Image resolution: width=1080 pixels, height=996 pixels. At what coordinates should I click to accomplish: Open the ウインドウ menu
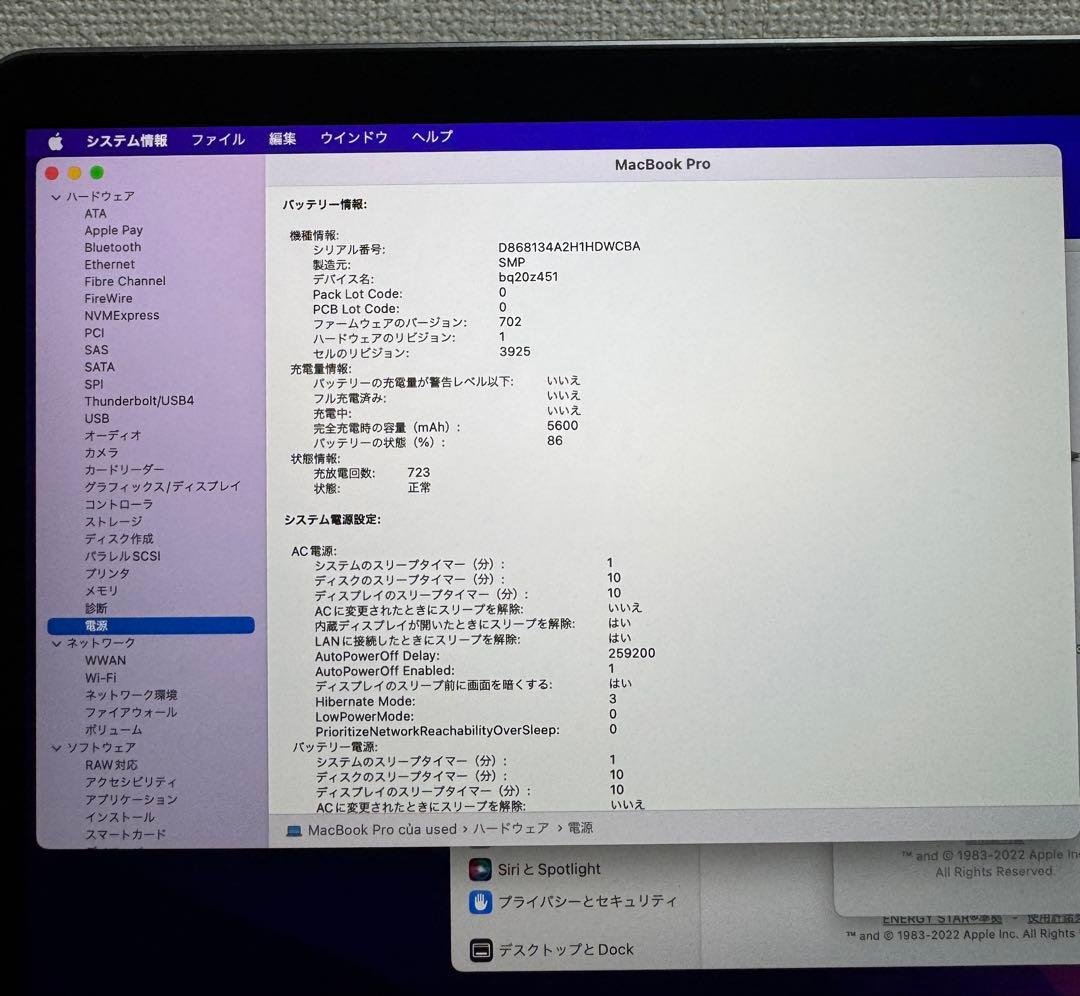pyautogui.click(x=354, y=139)
